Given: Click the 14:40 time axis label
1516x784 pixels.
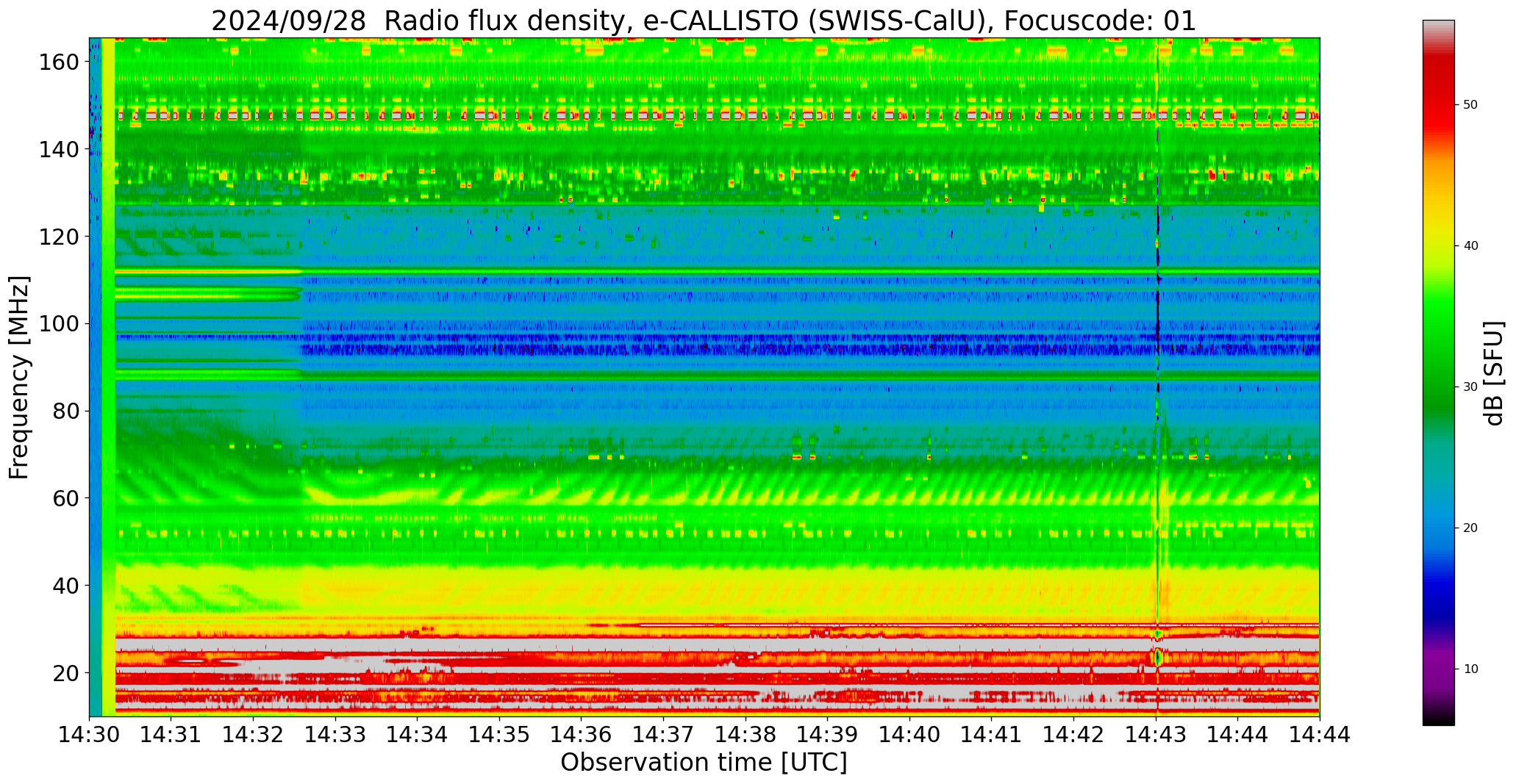Looking at the screenshot, I should coord(909,734).
